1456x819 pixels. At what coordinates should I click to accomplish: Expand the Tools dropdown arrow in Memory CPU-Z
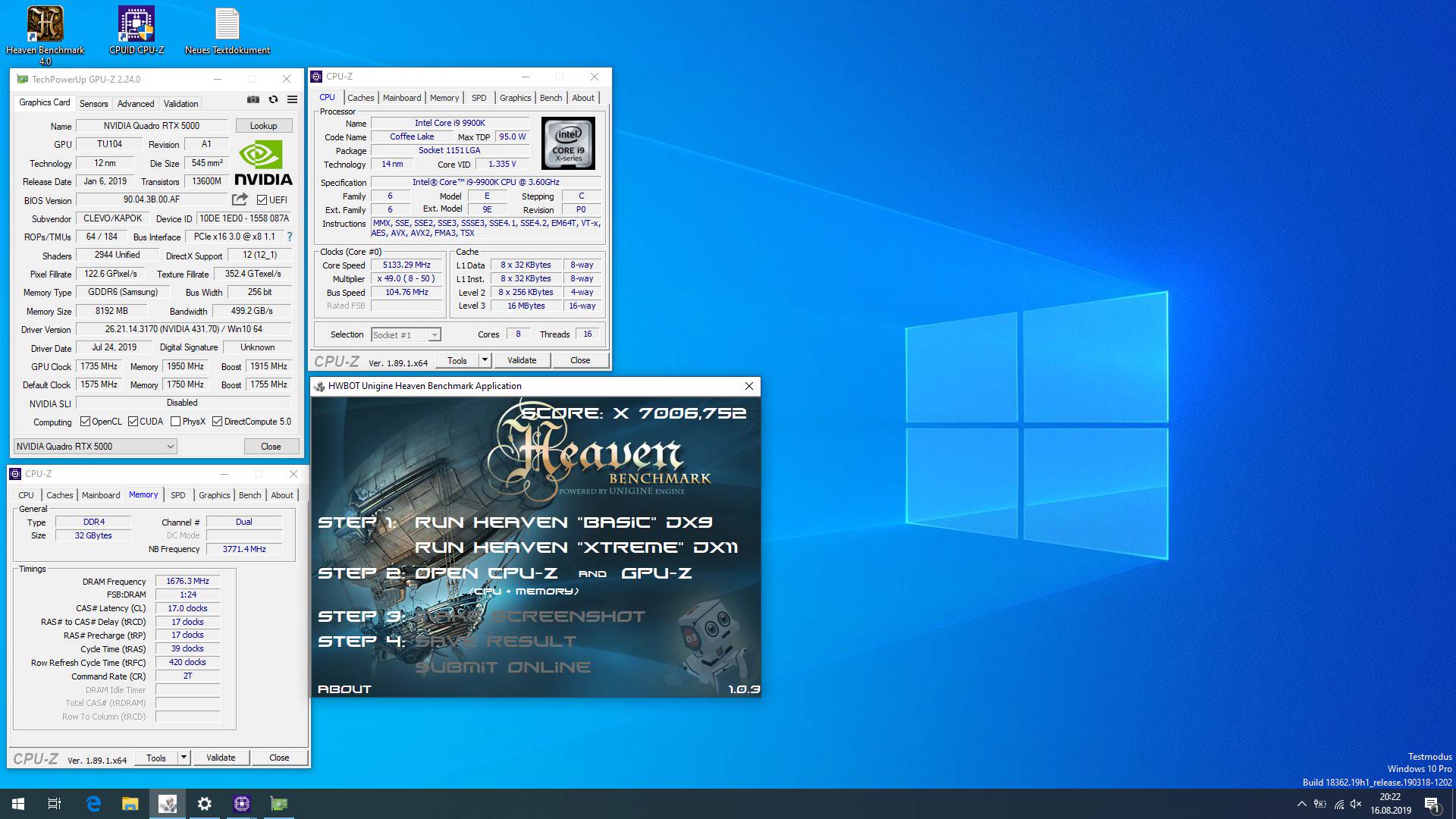click(x=184, y=758)
